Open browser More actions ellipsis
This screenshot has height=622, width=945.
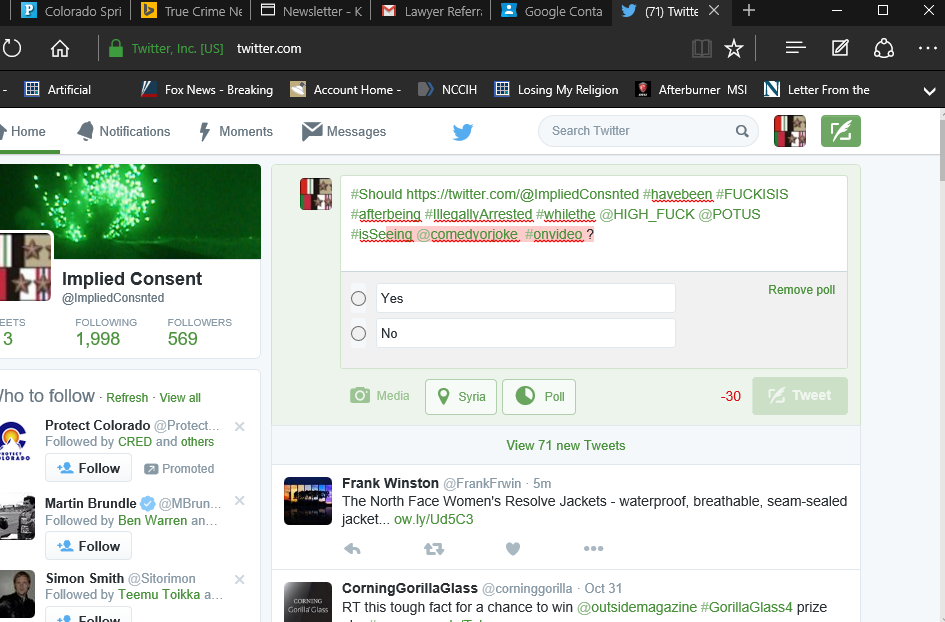coord(928,48)
